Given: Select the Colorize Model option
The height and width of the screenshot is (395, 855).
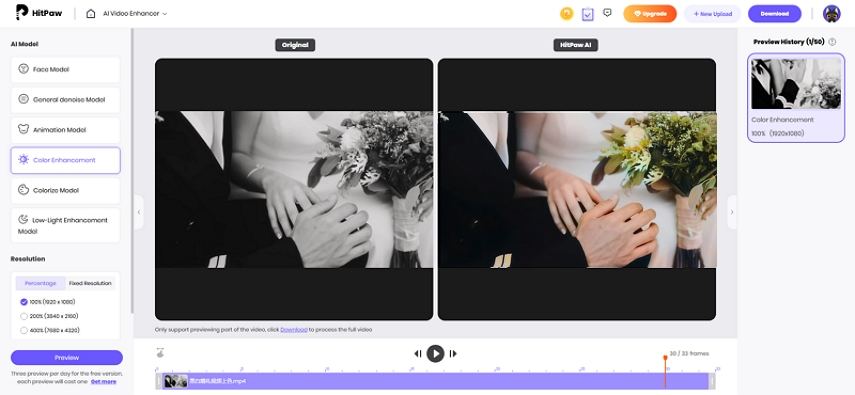Looking at the screenshot, I should (65, 190).
